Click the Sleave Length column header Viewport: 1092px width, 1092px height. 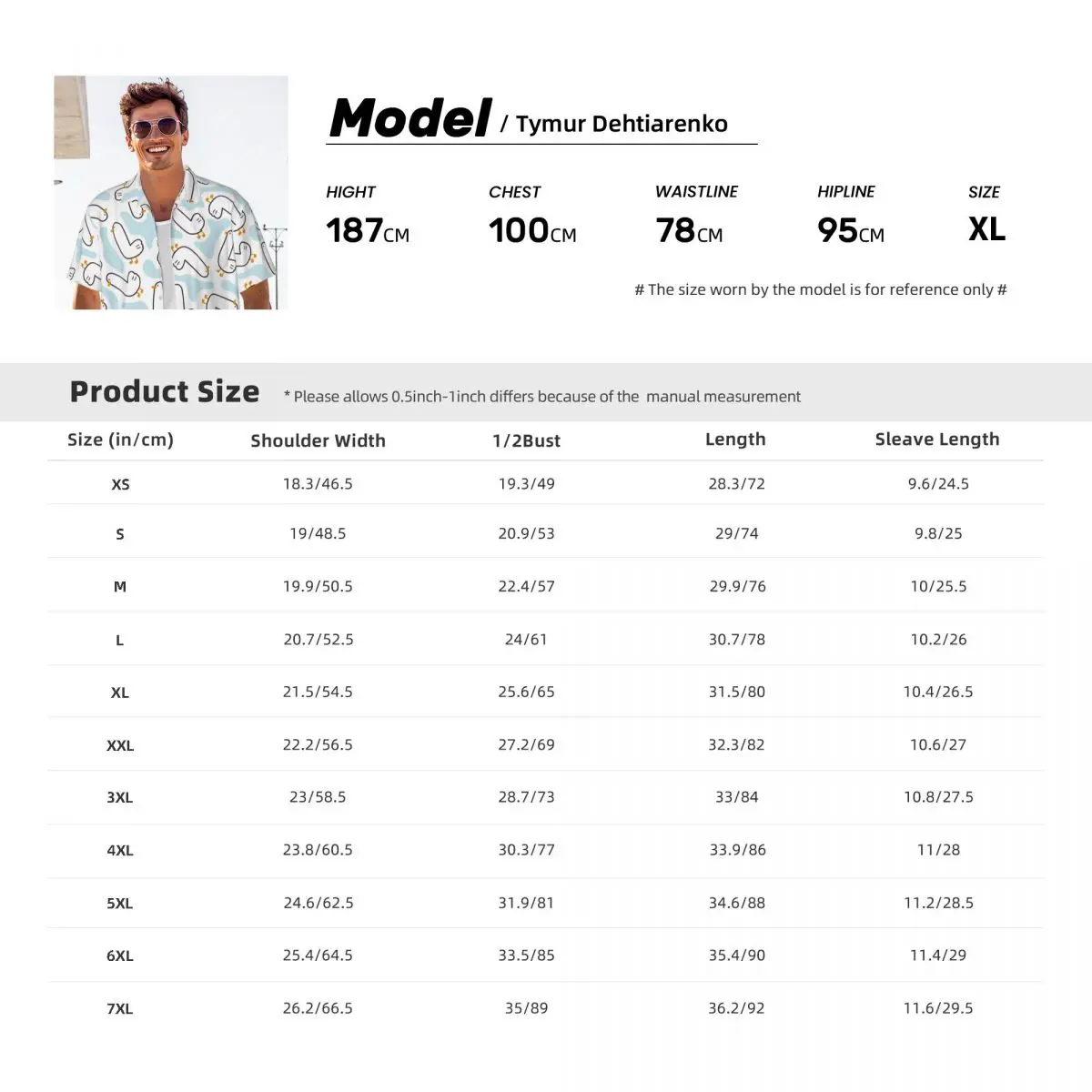[937, 440]
